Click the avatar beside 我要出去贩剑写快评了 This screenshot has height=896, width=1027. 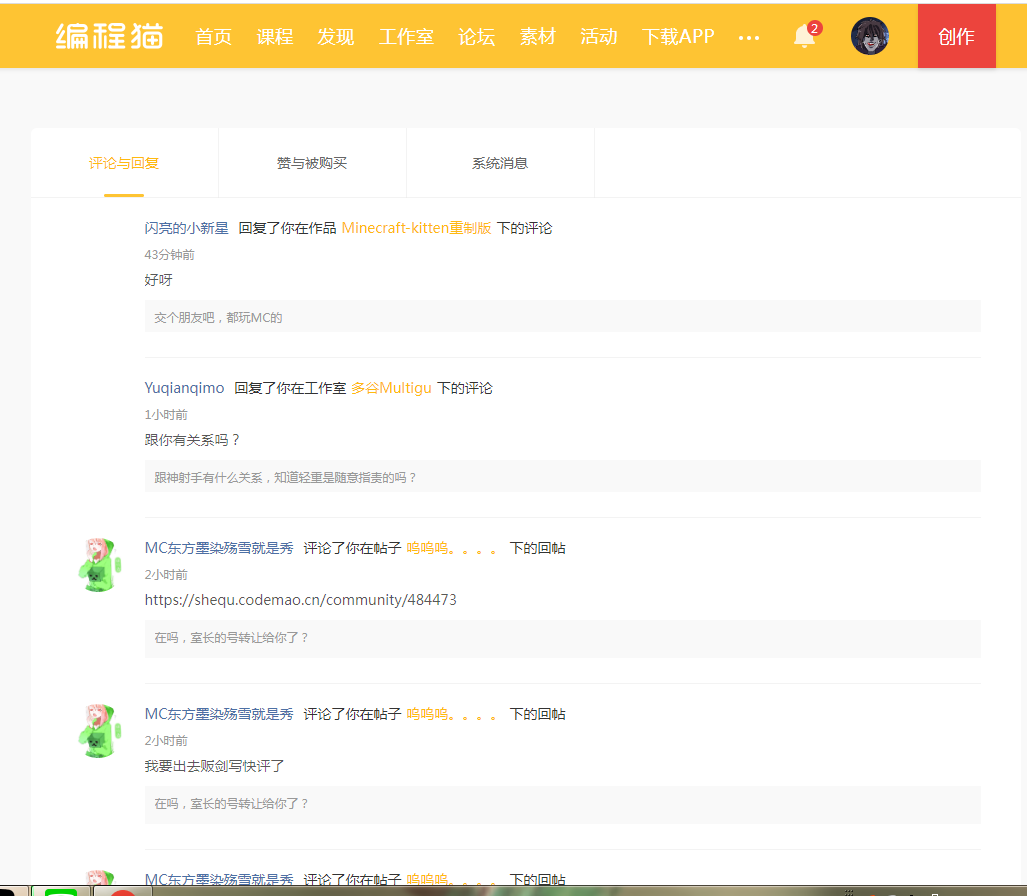tap(100, 731)
